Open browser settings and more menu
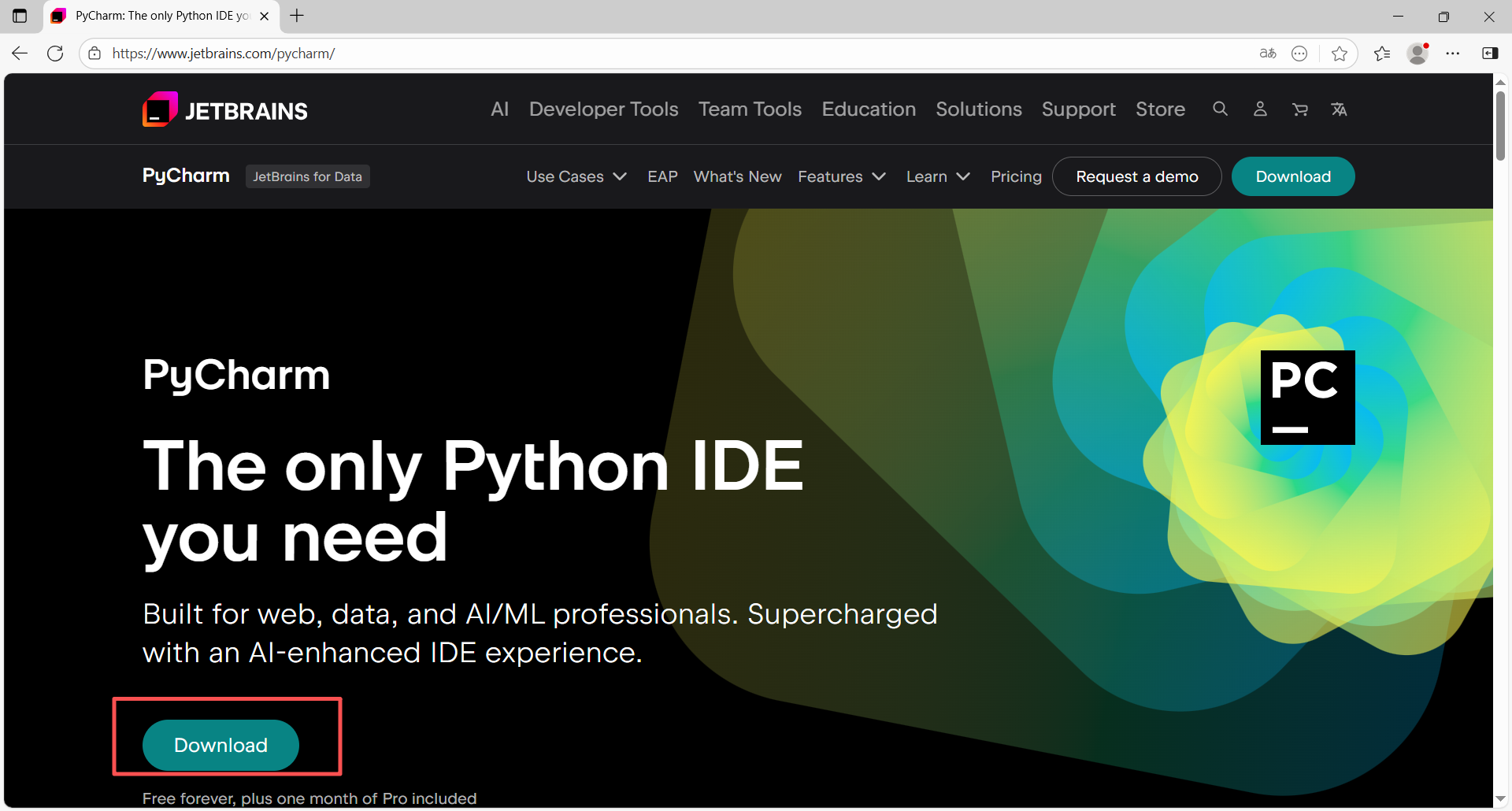Screen dimensions: 1512x811 click(1453, 54)
